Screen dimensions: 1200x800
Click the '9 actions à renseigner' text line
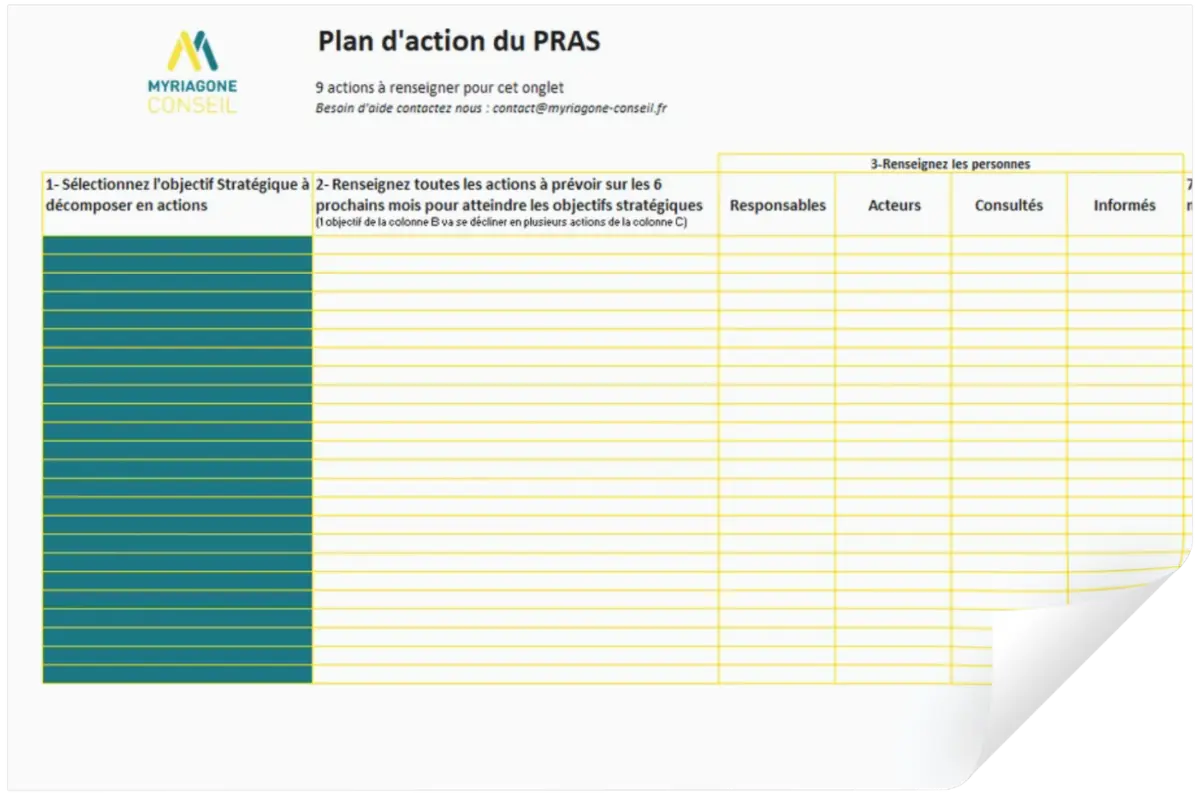point(440,88)
